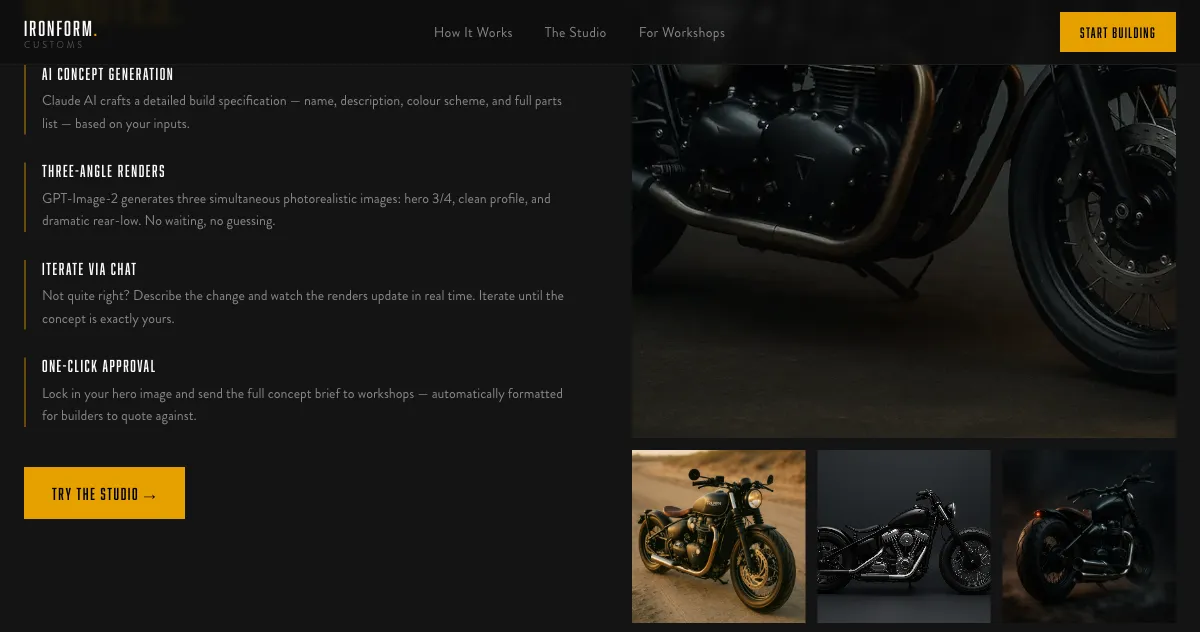Go to The Studio nav link
1200x632 pixels.
click(x=575, y=32)
